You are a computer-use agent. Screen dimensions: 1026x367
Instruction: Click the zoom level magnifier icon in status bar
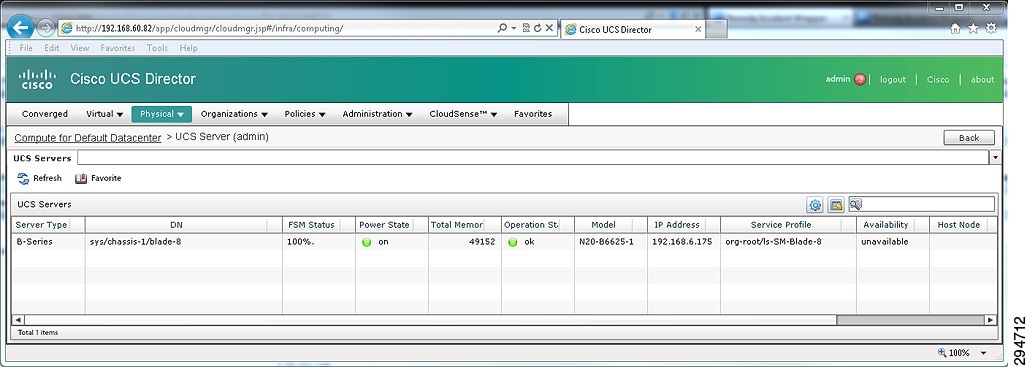coord(942,353)
